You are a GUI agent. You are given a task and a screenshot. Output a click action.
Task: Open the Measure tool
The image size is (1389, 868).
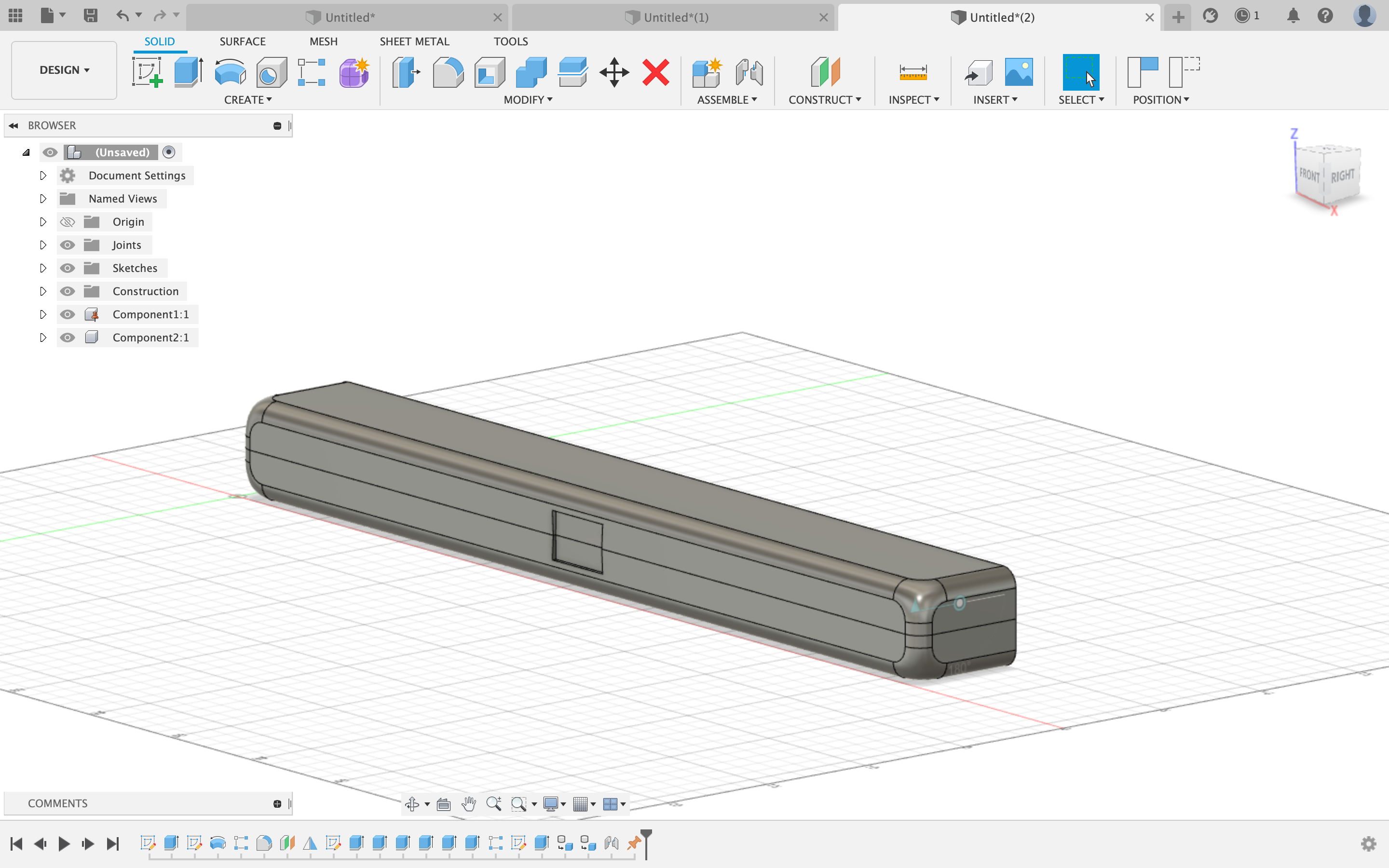click(x=912, y=72)
